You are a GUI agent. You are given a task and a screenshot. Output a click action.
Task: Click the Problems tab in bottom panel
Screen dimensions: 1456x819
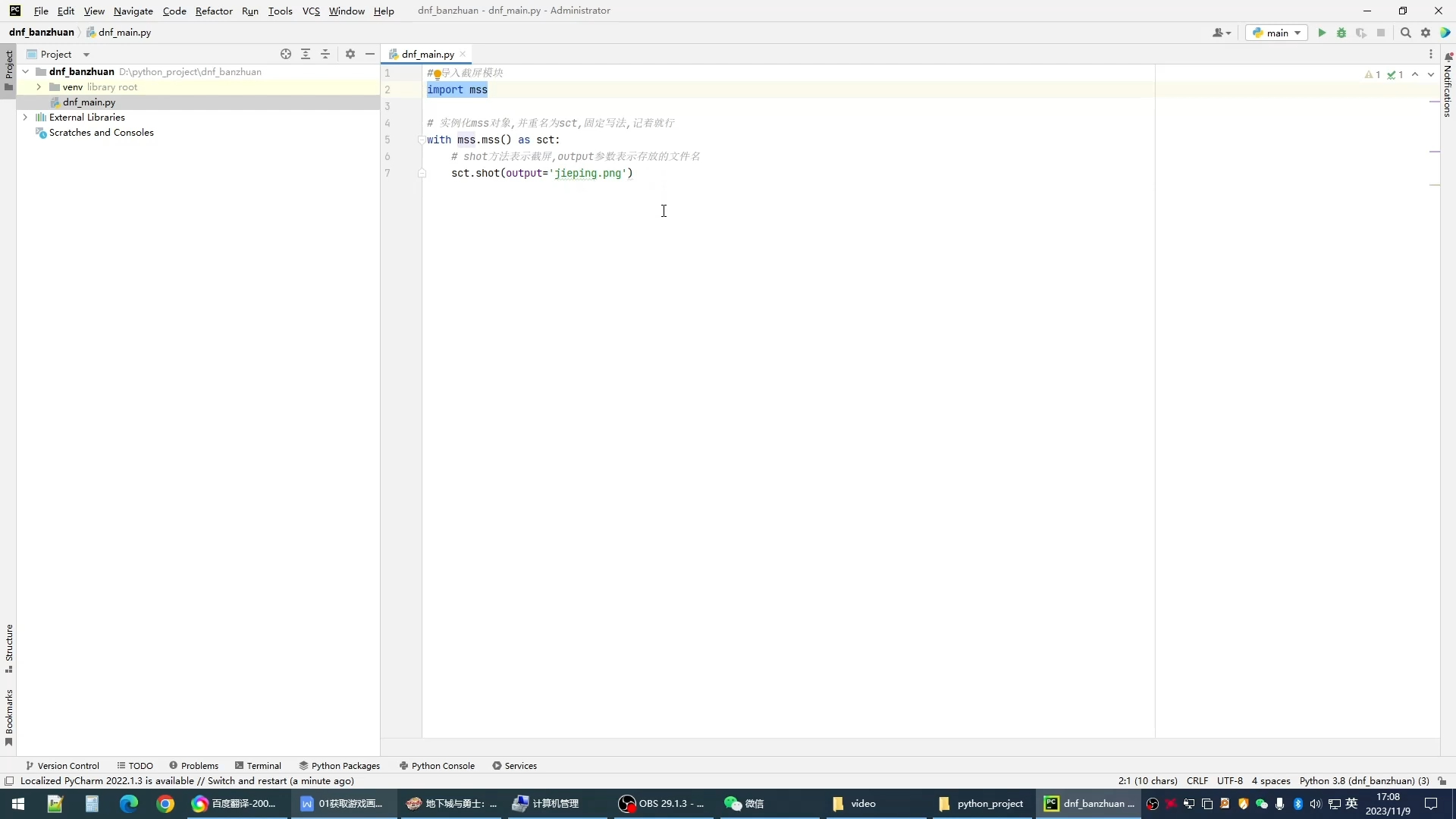tap(199, 765)
